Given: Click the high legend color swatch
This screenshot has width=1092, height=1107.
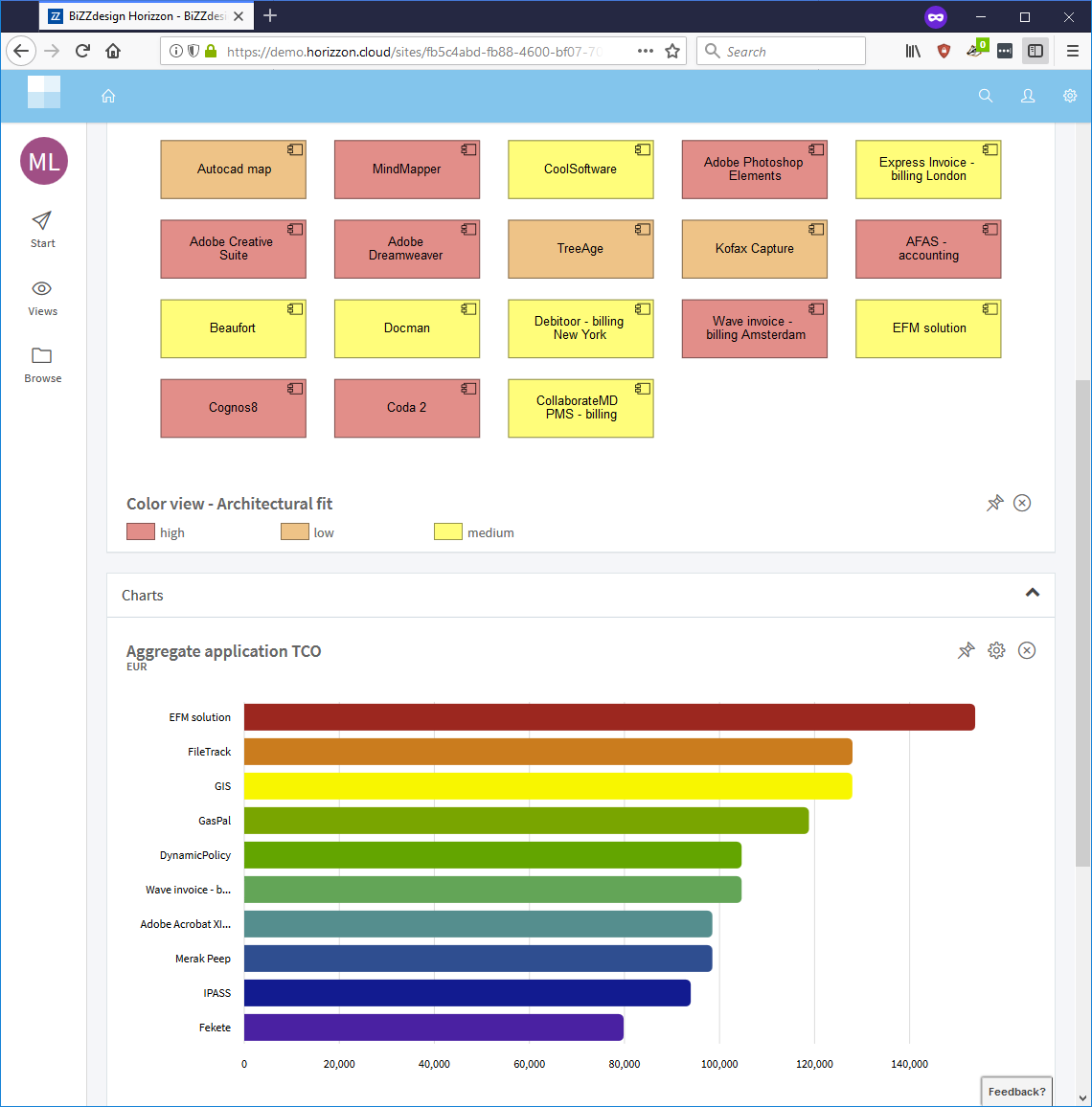Looking at the screenshot, I should [x=141, y=531].
